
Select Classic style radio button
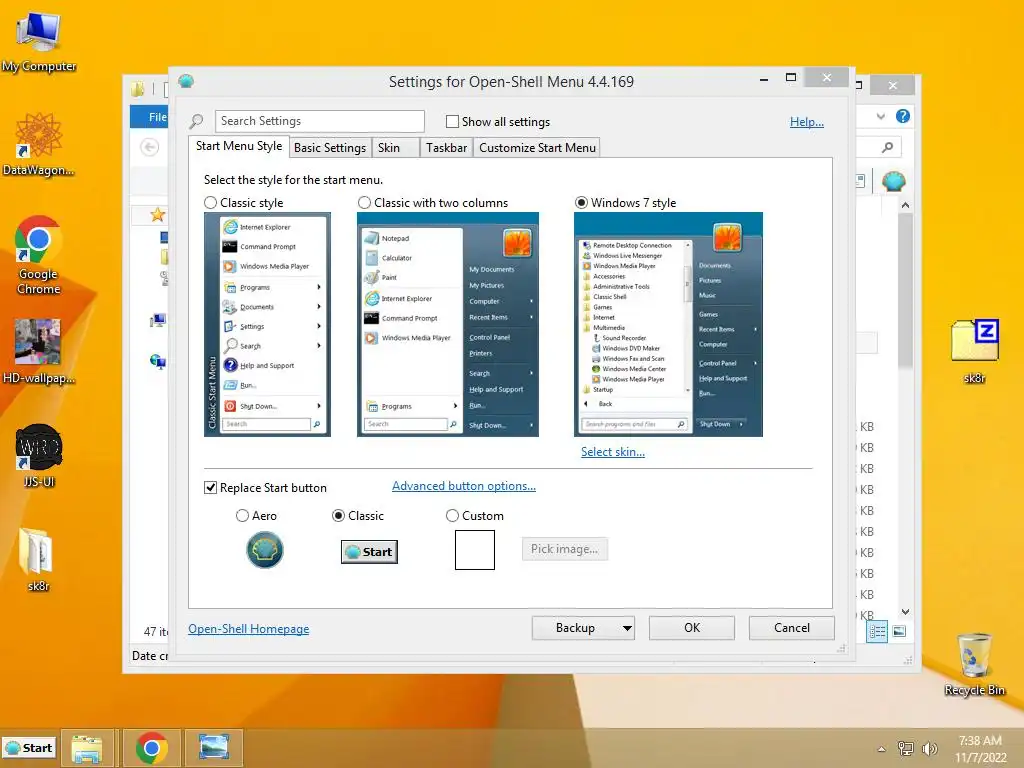210,202
